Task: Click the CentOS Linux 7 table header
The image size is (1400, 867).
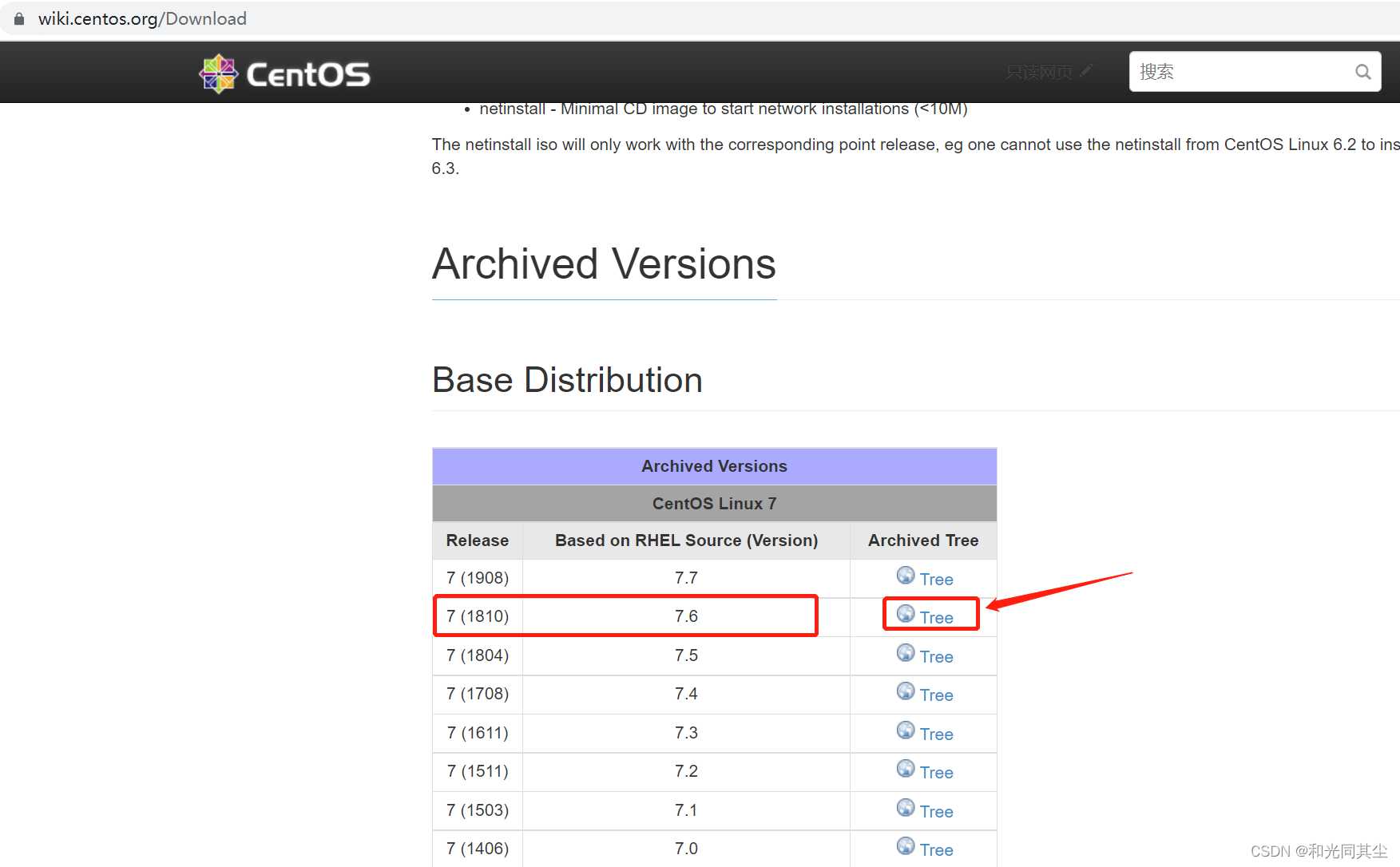Action: point(714,504)
